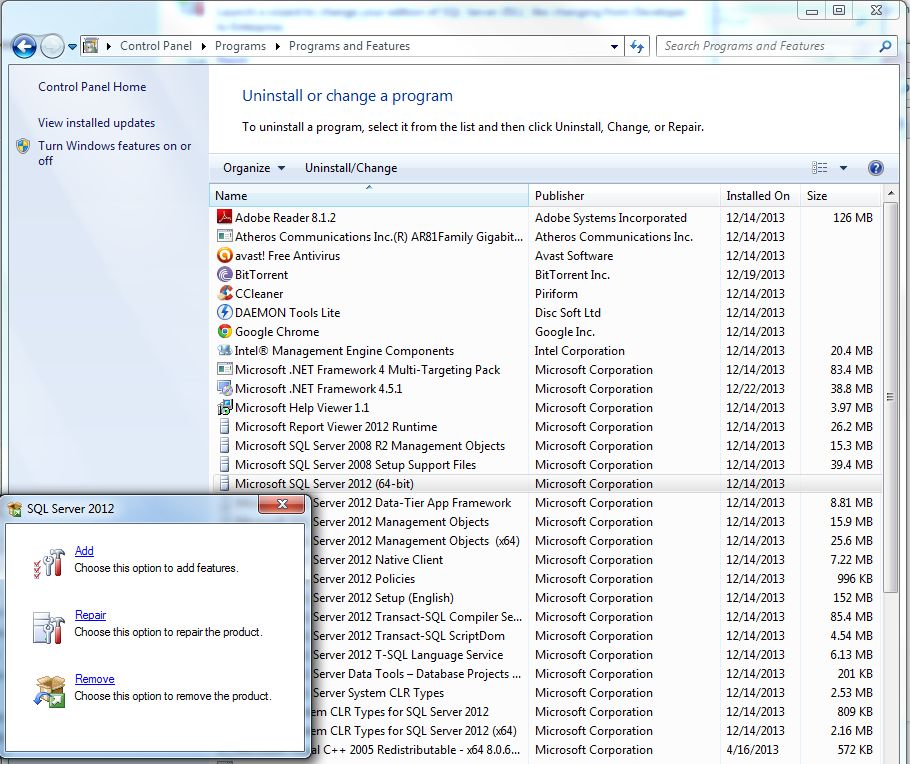Click the DAEMON Tools Lite icon

pyautogui.click(x=224, y=312)
